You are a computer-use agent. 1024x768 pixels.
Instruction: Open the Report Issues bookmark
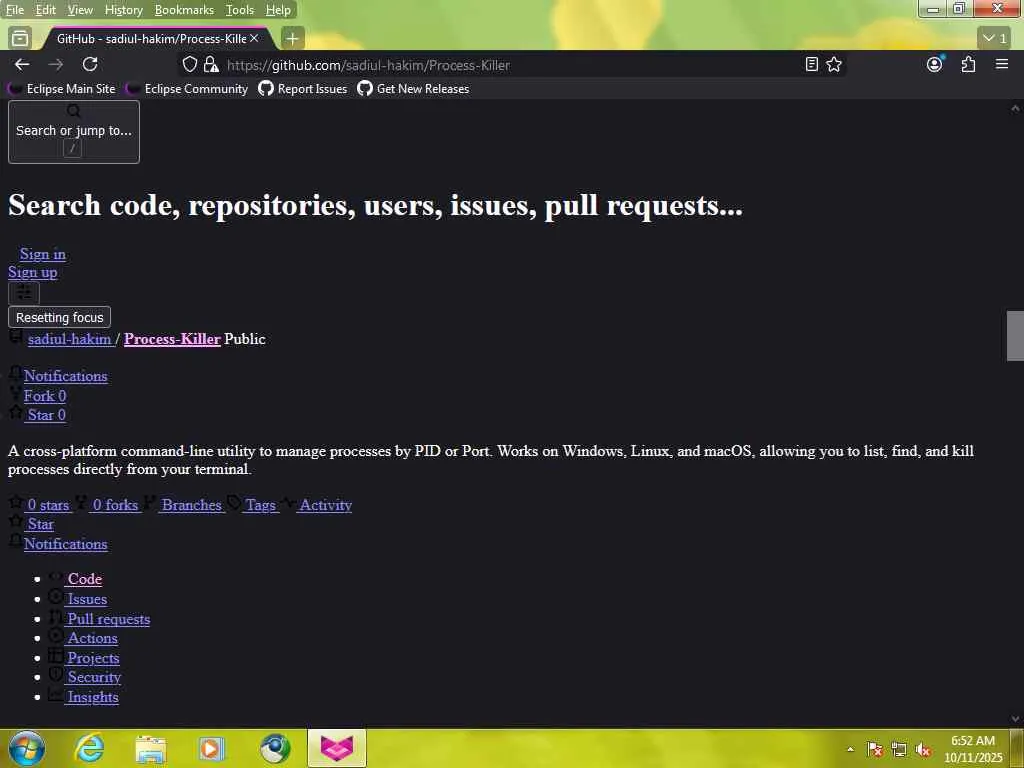(x=303, y=89)
